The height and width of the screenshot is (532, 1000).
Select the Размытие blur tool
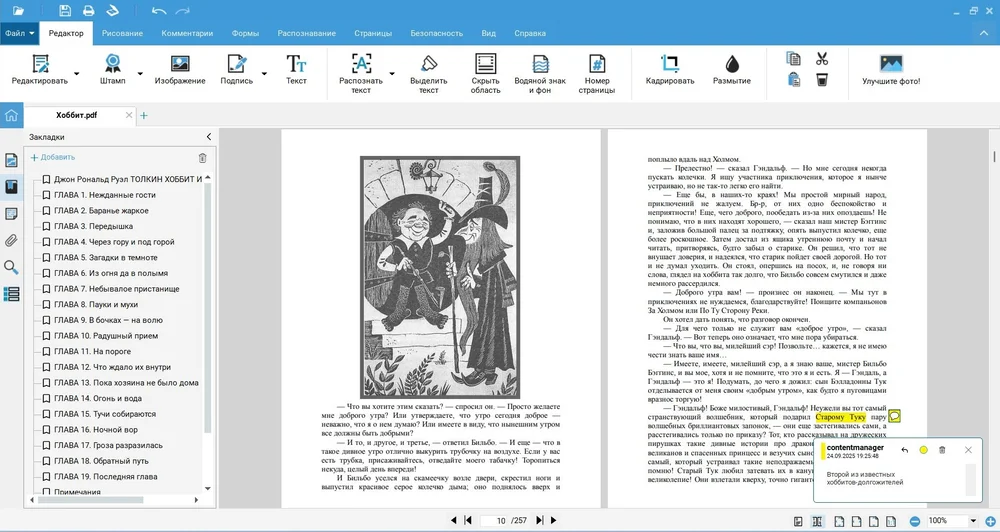tap(732, 70)
